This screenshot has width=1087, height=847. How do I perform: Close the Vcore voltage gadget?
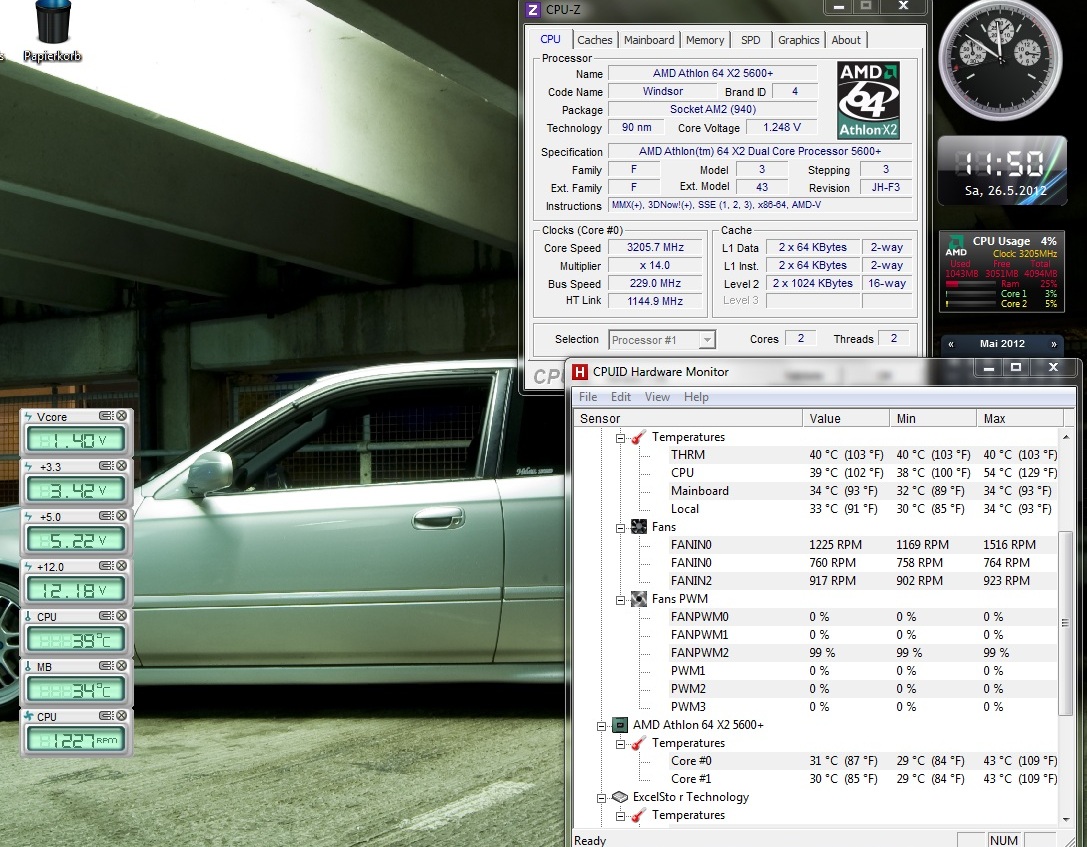(x=121, y=416)
